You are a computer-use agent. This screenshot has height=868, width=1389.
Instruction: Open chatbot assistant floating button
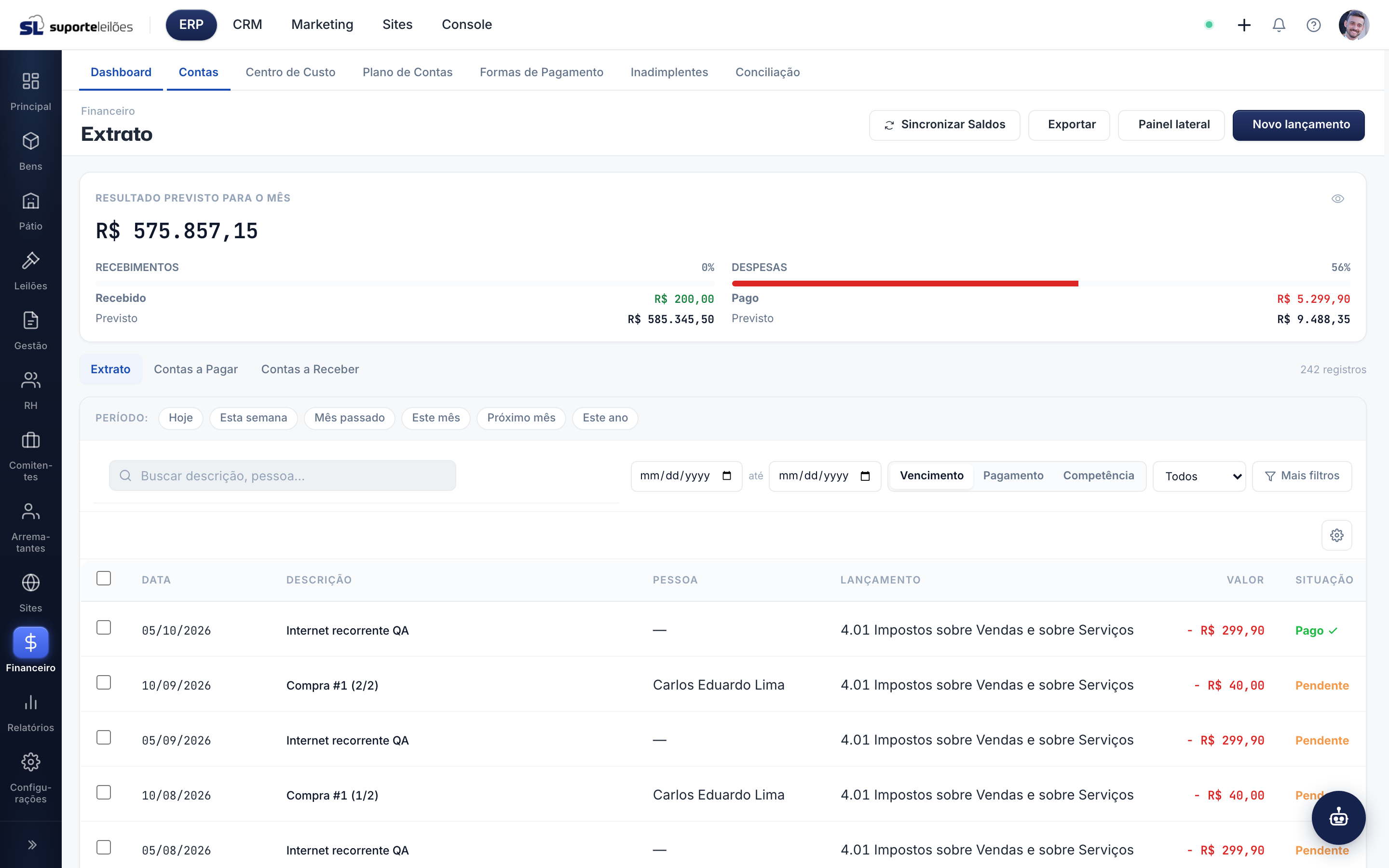[x=1338, y=817]
